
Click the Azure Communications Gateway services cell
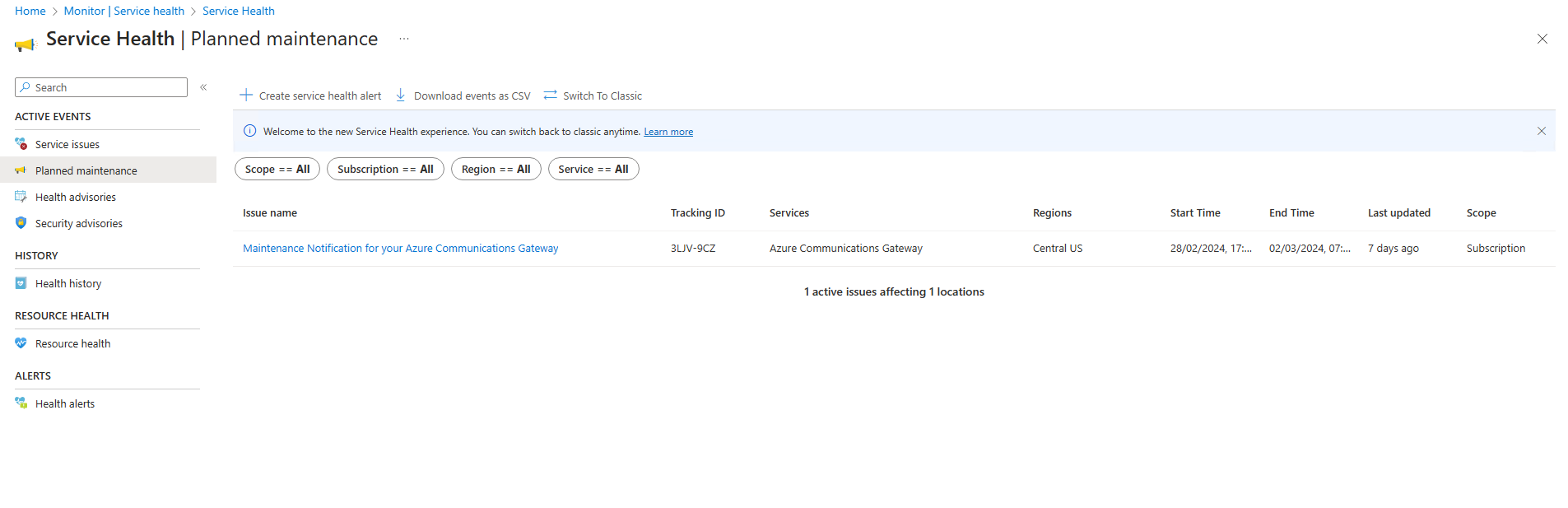pos(846,248)
